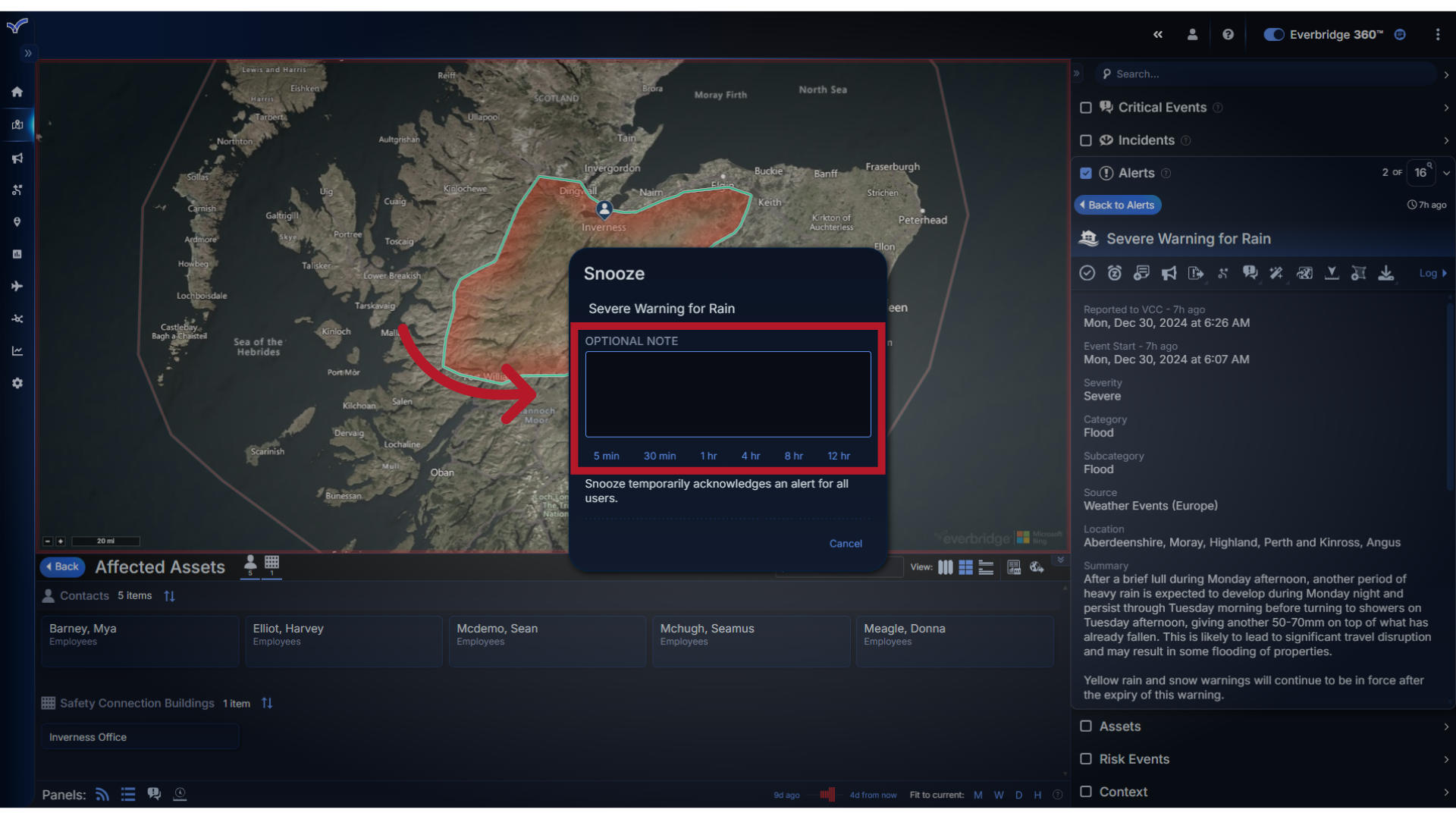Click the export alert document icon

click(x=1196, y=273)
